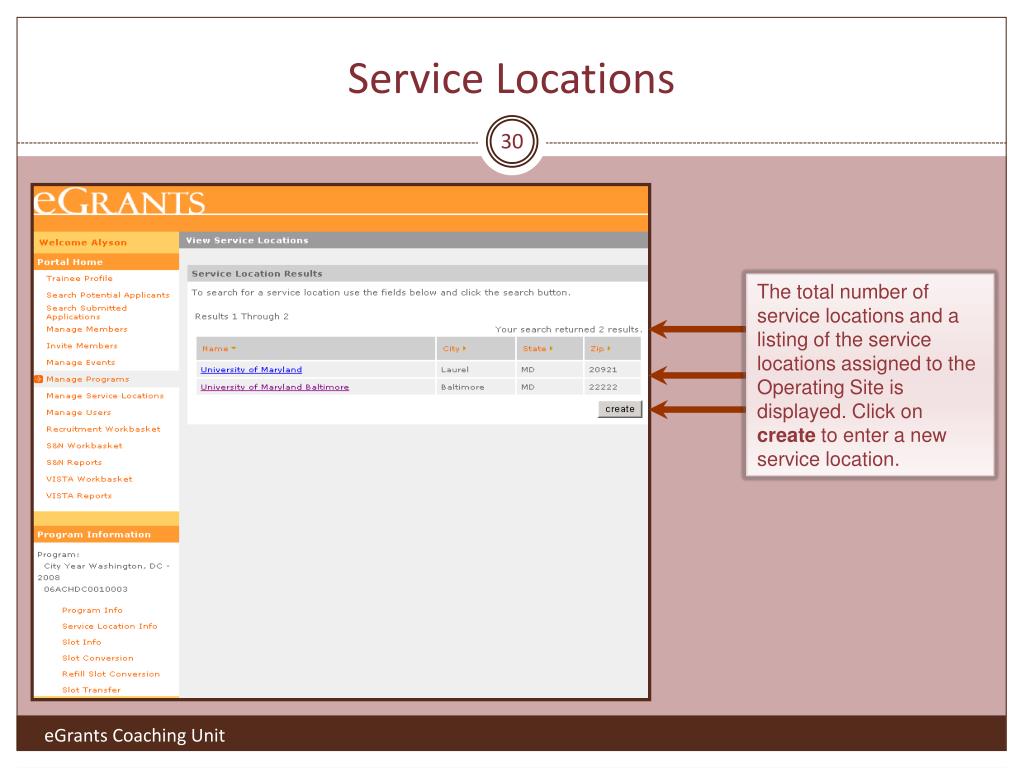Click program ID 06ACHDC0010003

86,589
